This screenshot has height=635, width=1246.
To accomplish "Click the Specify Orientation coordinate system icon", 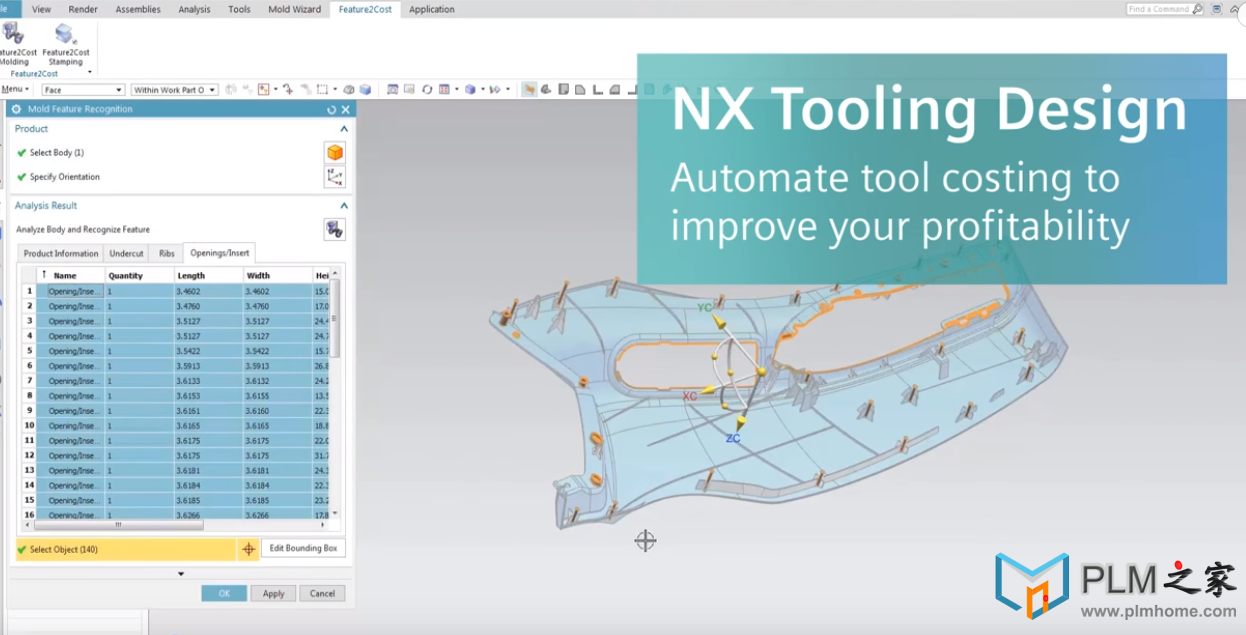I will click(335, 177).
